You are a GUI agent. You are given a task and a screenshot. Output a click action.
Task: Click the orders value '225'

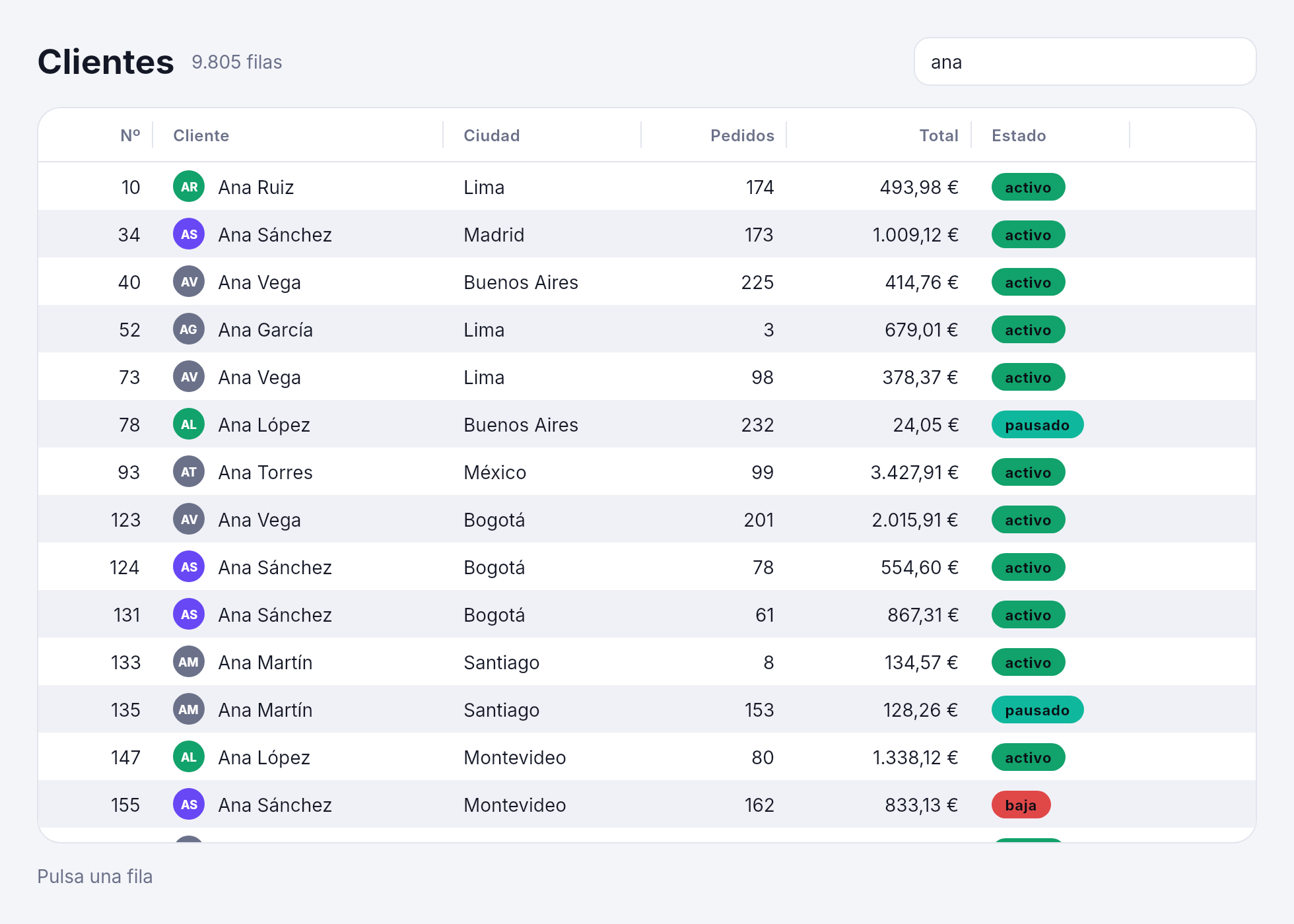757,282
